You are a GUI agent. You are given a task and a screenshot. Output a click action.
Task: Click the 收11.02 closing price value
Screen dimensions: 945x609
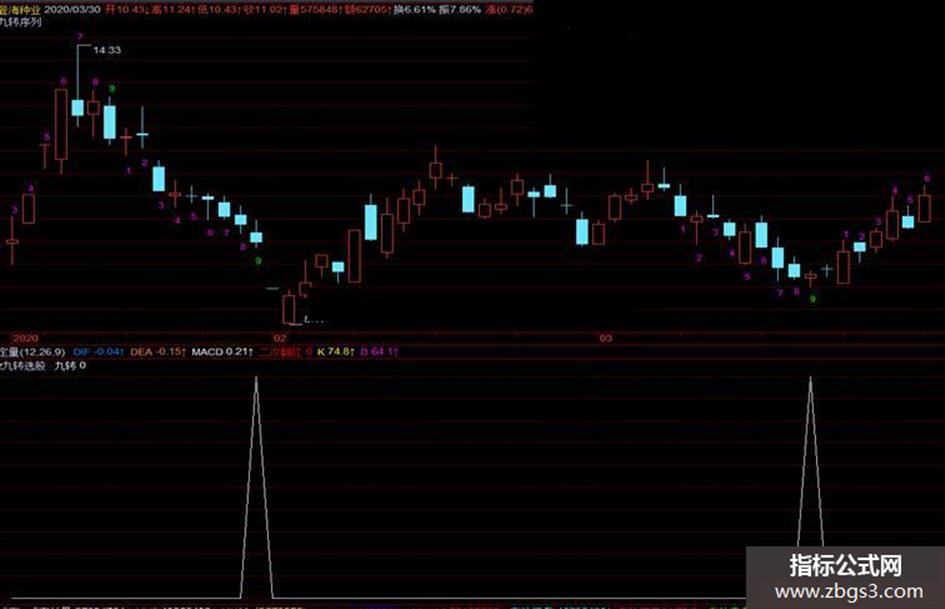pyautogui.click(x=263, y=10)
